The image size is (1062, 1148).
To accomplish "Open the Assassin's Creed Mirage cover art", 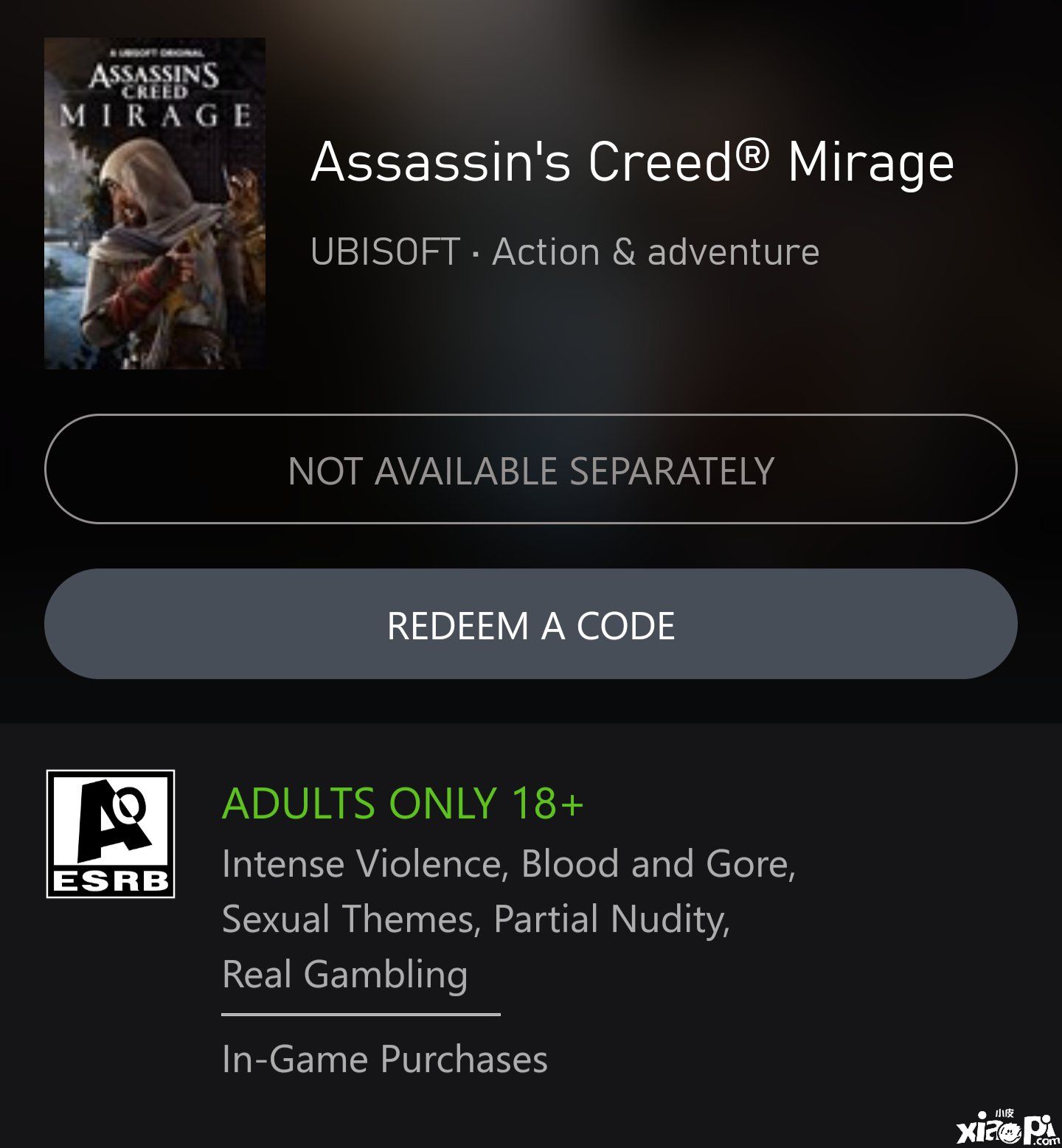I will 155,203.
